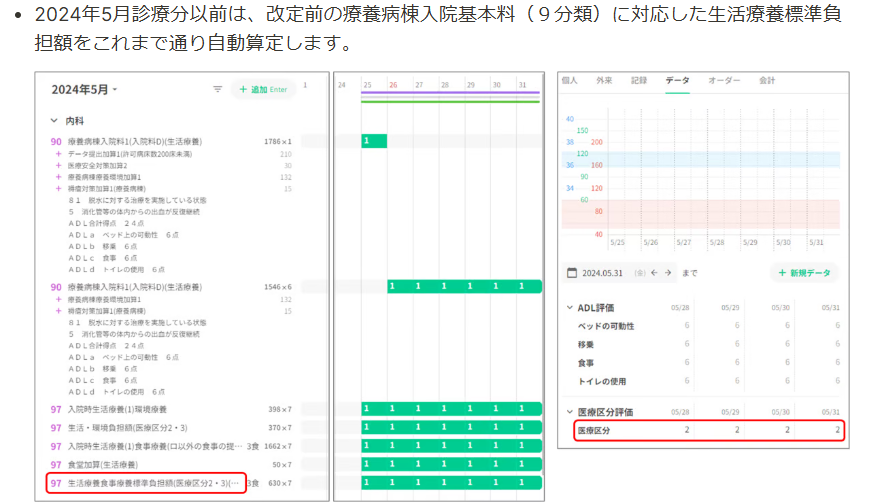Click the calendar icon beside 2024.05.31
Screen dimensions: 872x503
click(x=572, y=273)
